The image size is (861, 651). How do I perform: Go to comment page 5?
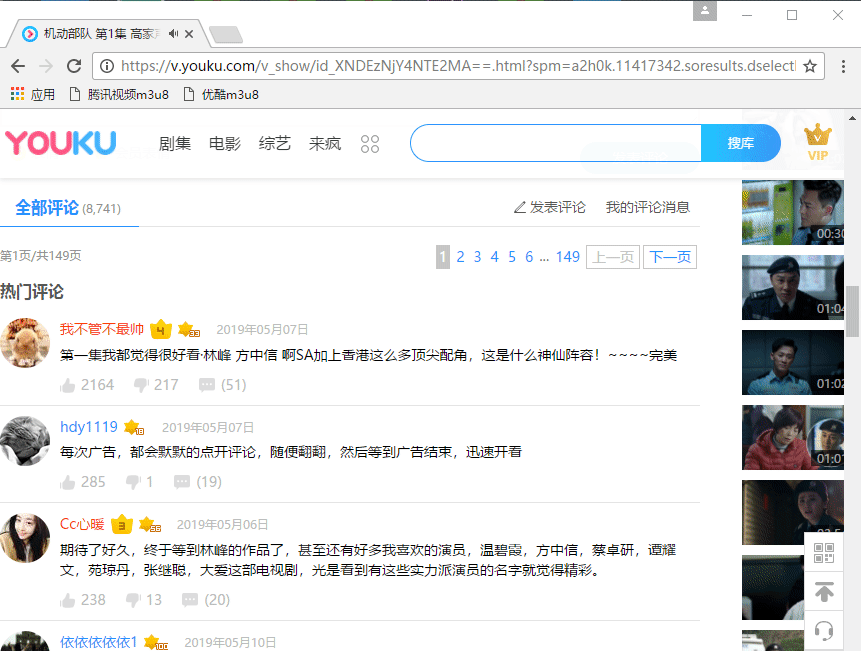(512, 257)
